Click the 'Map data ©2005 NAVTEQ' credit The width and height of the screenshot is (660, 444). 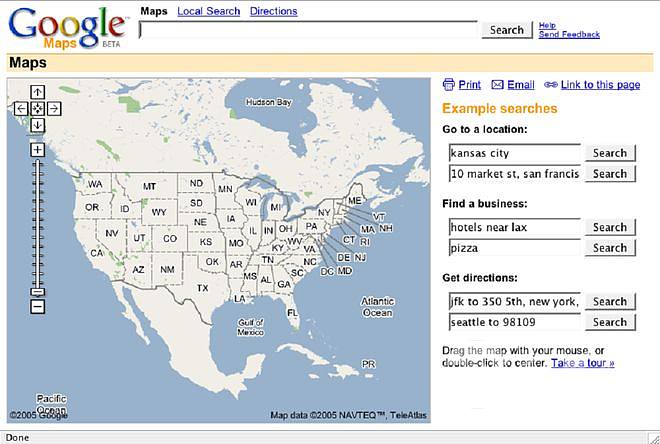(x=349, y=415)
